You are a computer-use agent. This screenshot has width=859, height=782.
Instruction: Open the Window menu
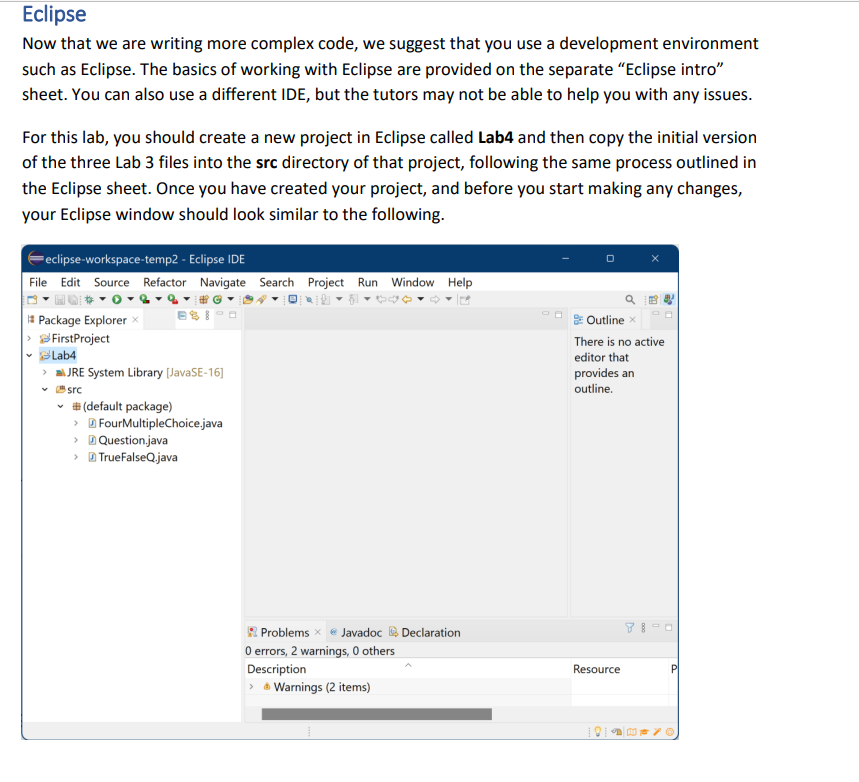(413, 282)
